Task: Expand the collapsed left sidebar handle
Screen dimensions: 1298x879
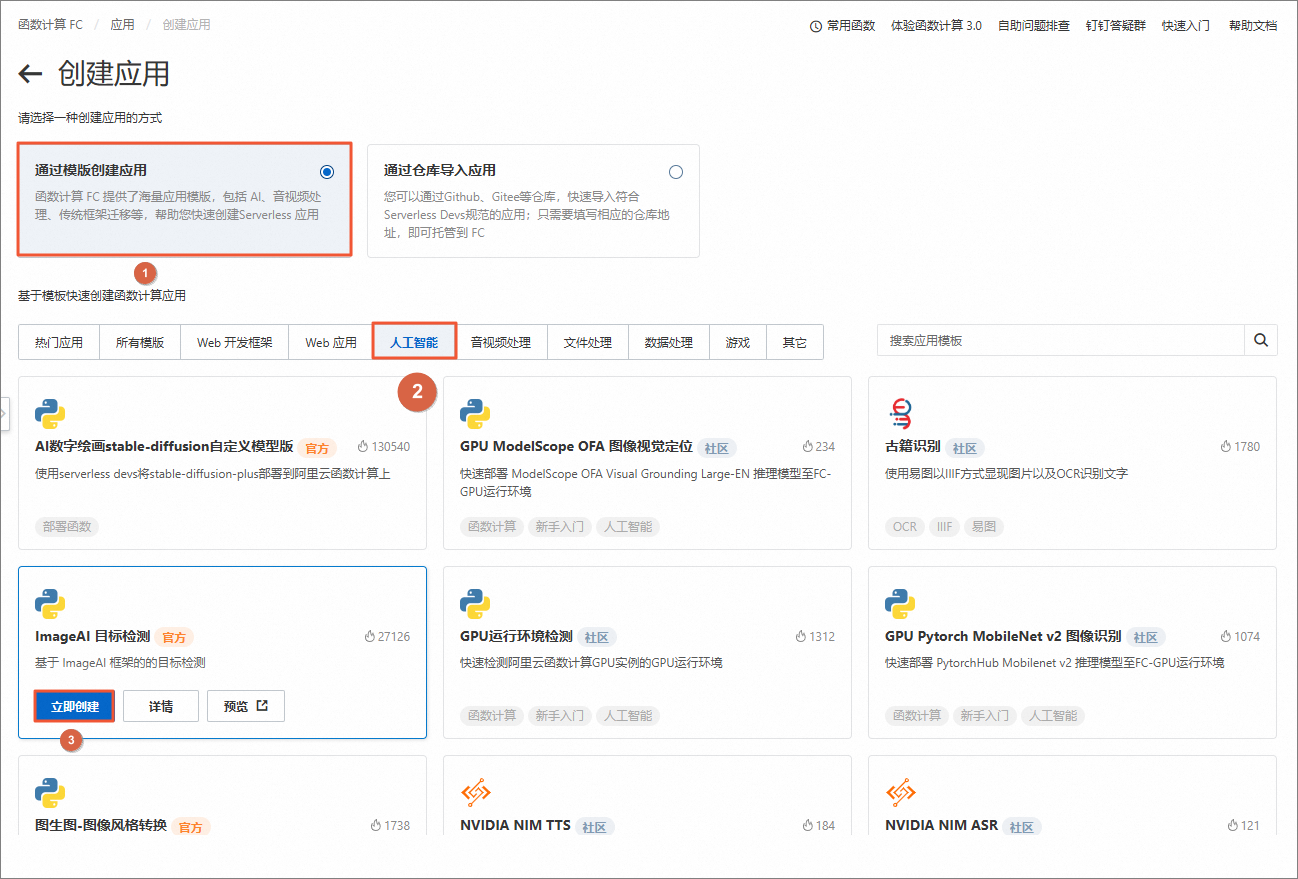Action: pyautogui.click(x=4, y=412)
